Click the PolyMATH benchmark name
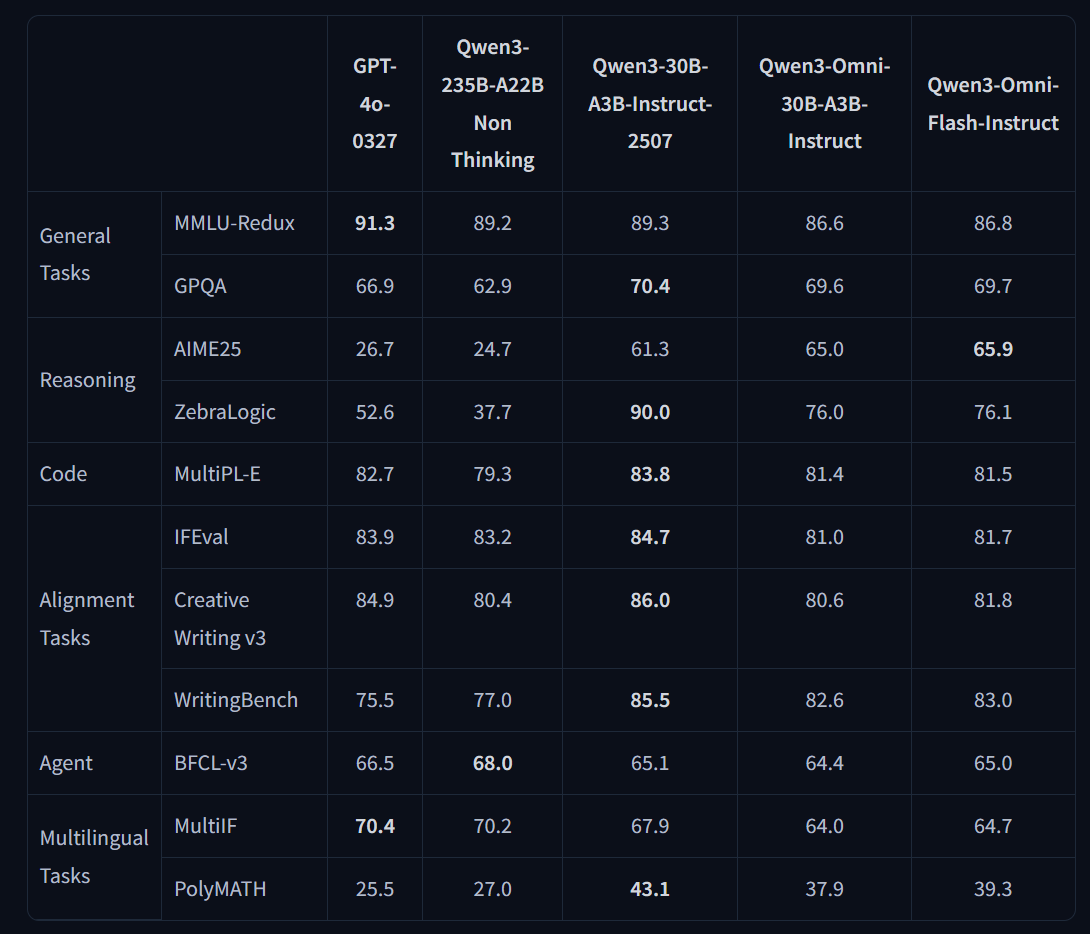The image size is (1090, 934). pos(220,889)
